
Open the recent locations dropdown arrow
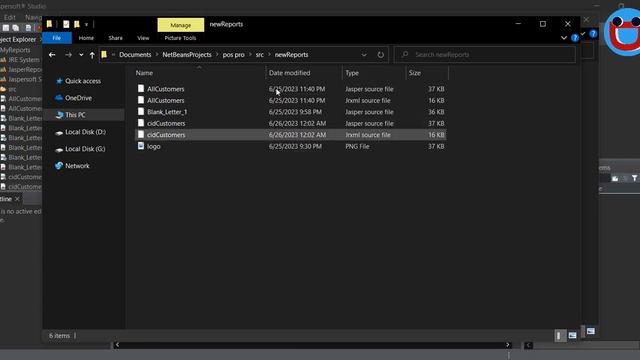[x=81, y=55]
